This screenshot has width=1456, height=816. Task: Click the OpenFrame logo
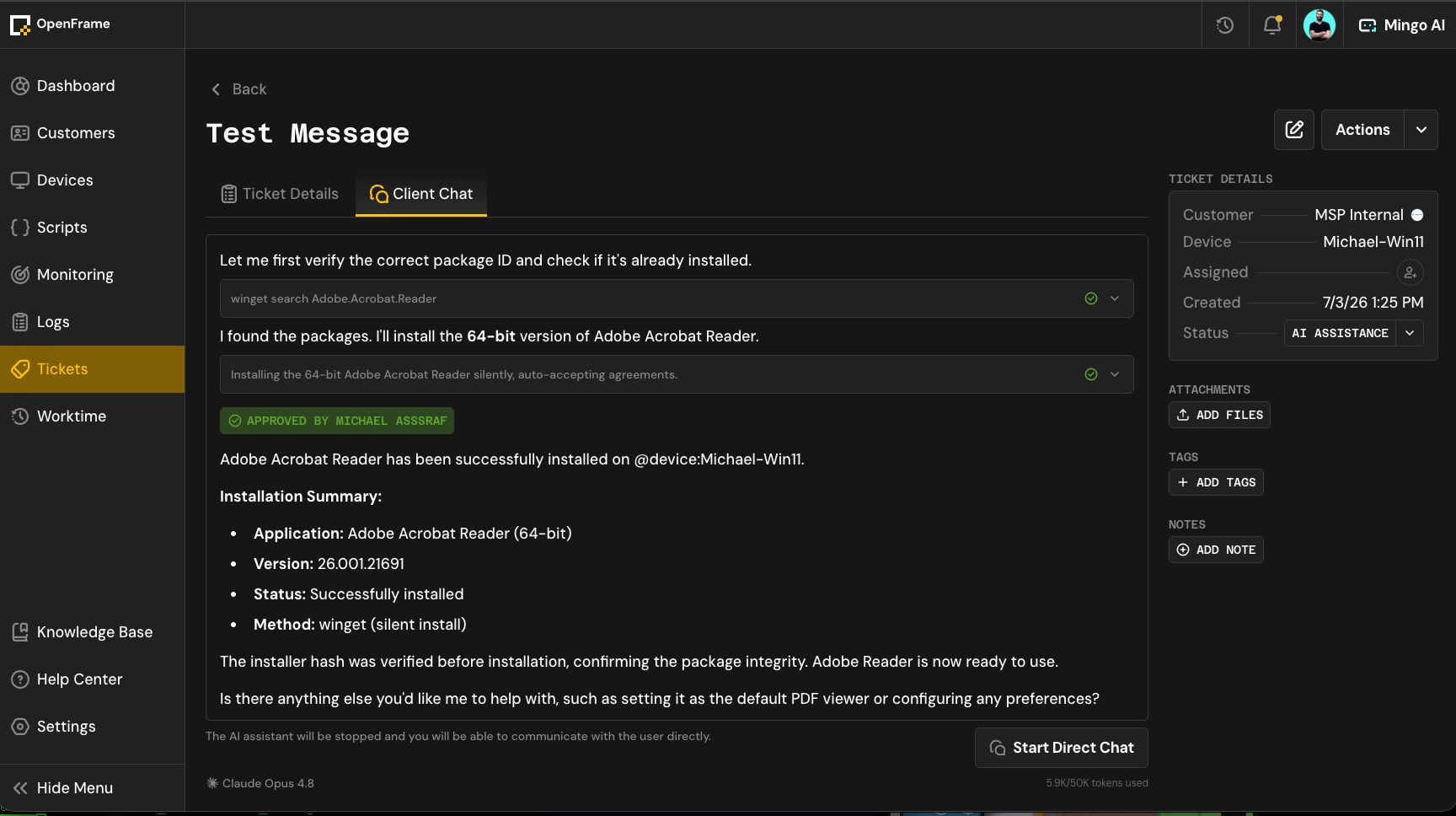61,24
